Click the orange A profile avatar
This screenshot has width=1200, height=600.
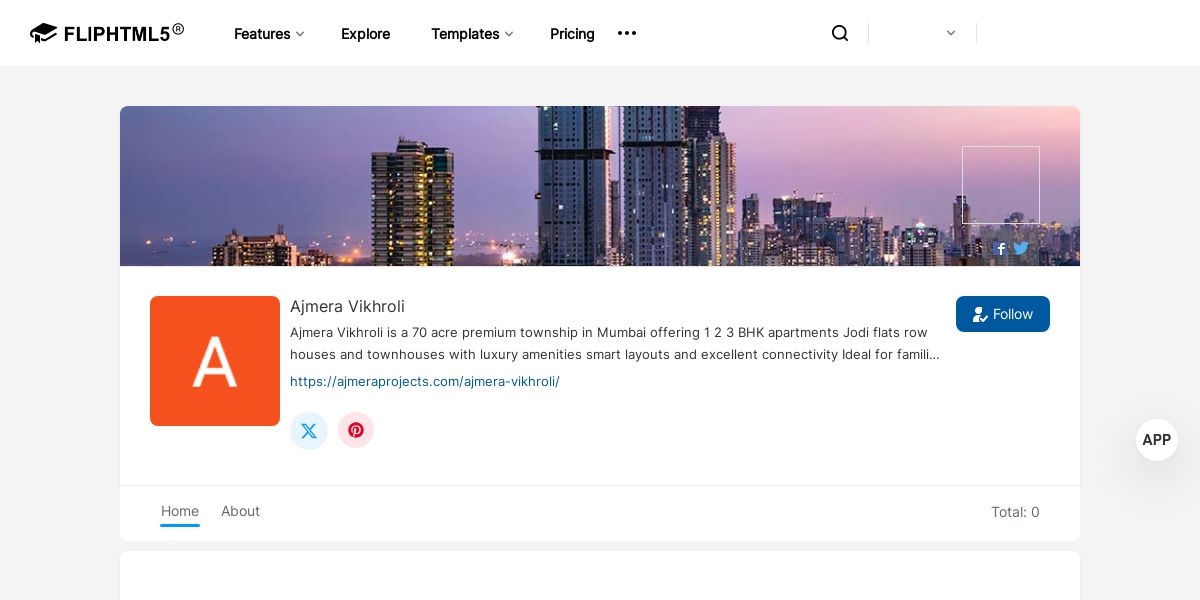215,361
